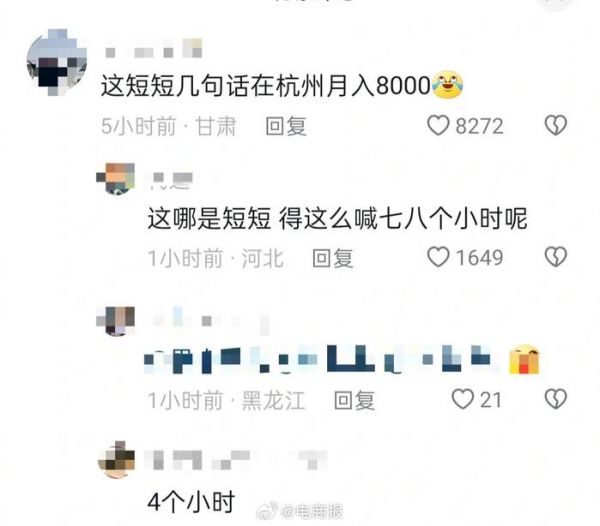Like the Hebei reply with 1649 likes

point(438,257)
